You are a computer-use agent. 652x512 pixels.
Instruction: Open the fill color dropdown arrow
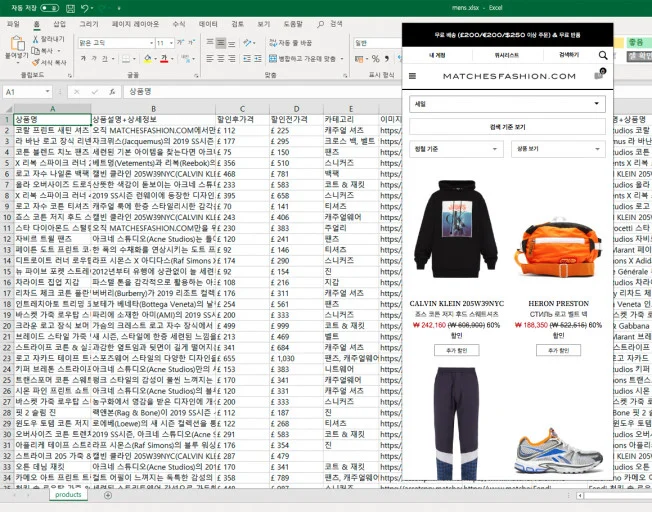(155, 59)
